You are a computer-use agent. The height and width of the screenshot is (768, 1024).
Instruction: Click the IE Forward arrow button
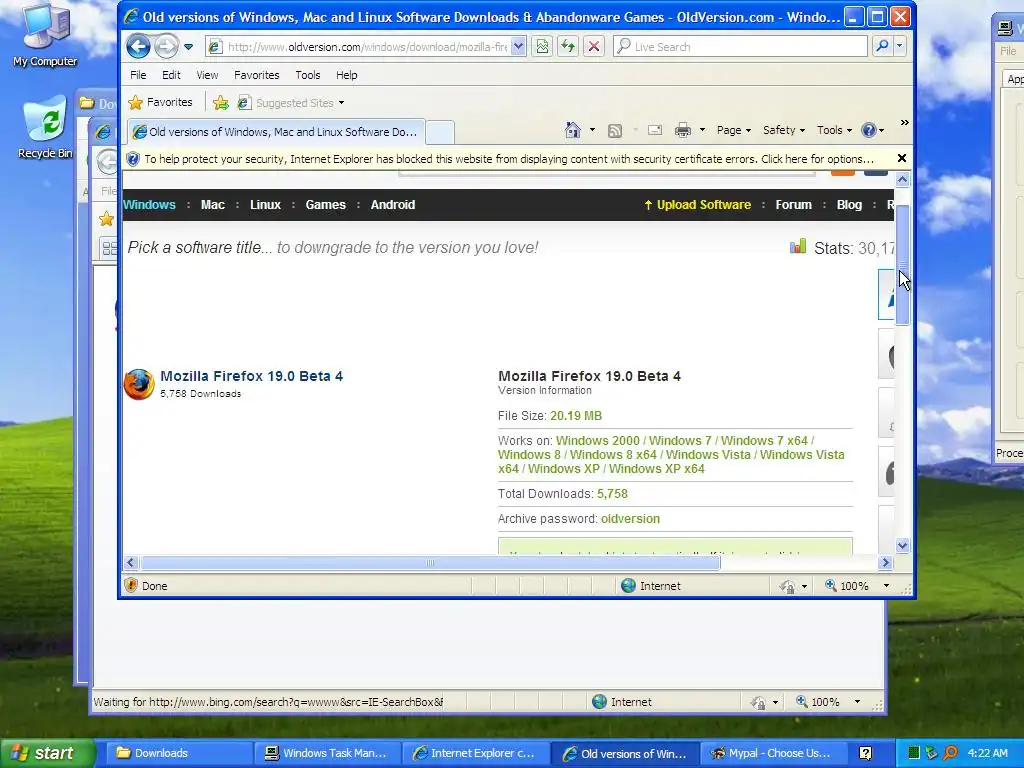click(x=167, y=46)
